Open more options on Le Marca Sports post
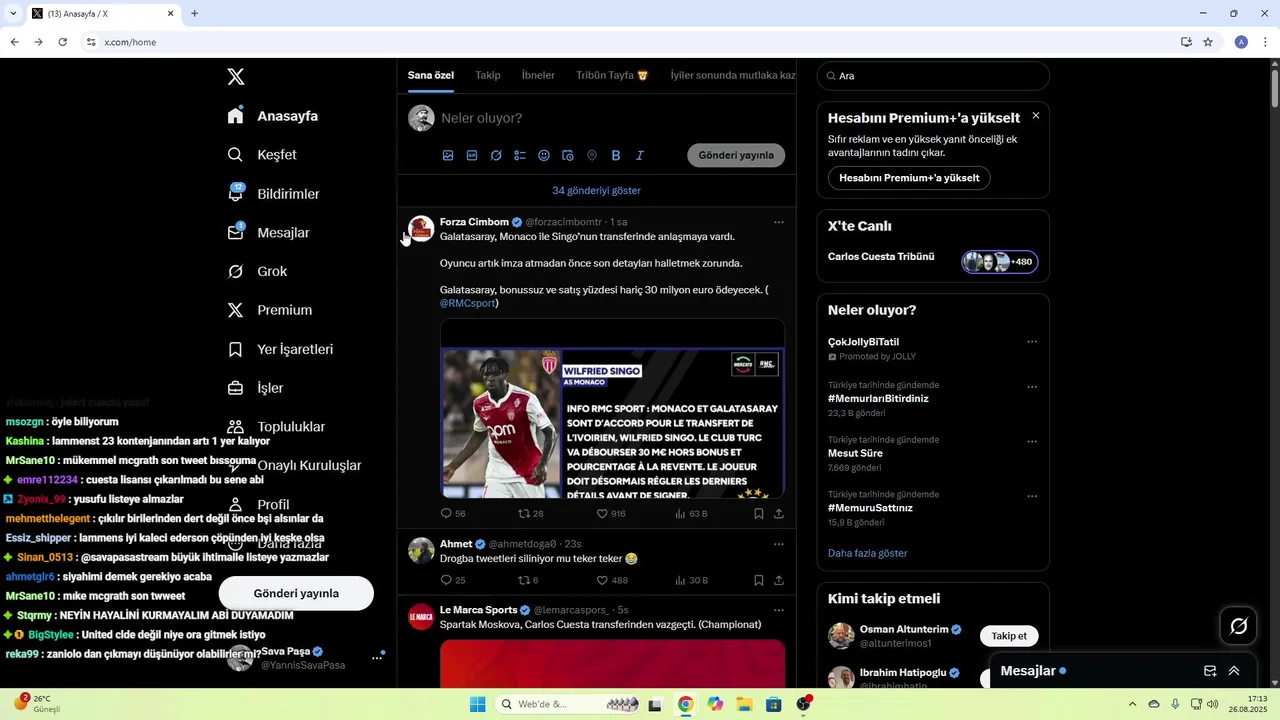This screenshot has height=720, width=1280. (779, 610)
